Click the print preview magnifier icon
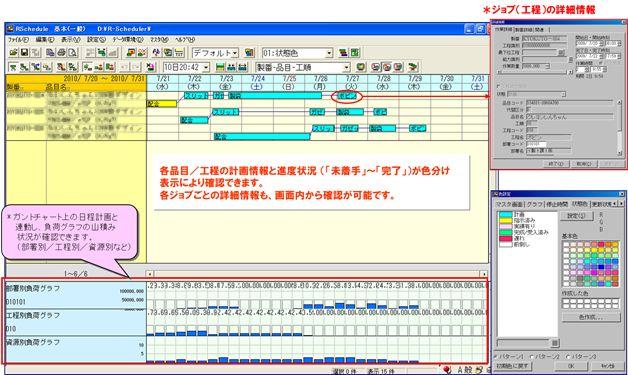 (72, 52)
